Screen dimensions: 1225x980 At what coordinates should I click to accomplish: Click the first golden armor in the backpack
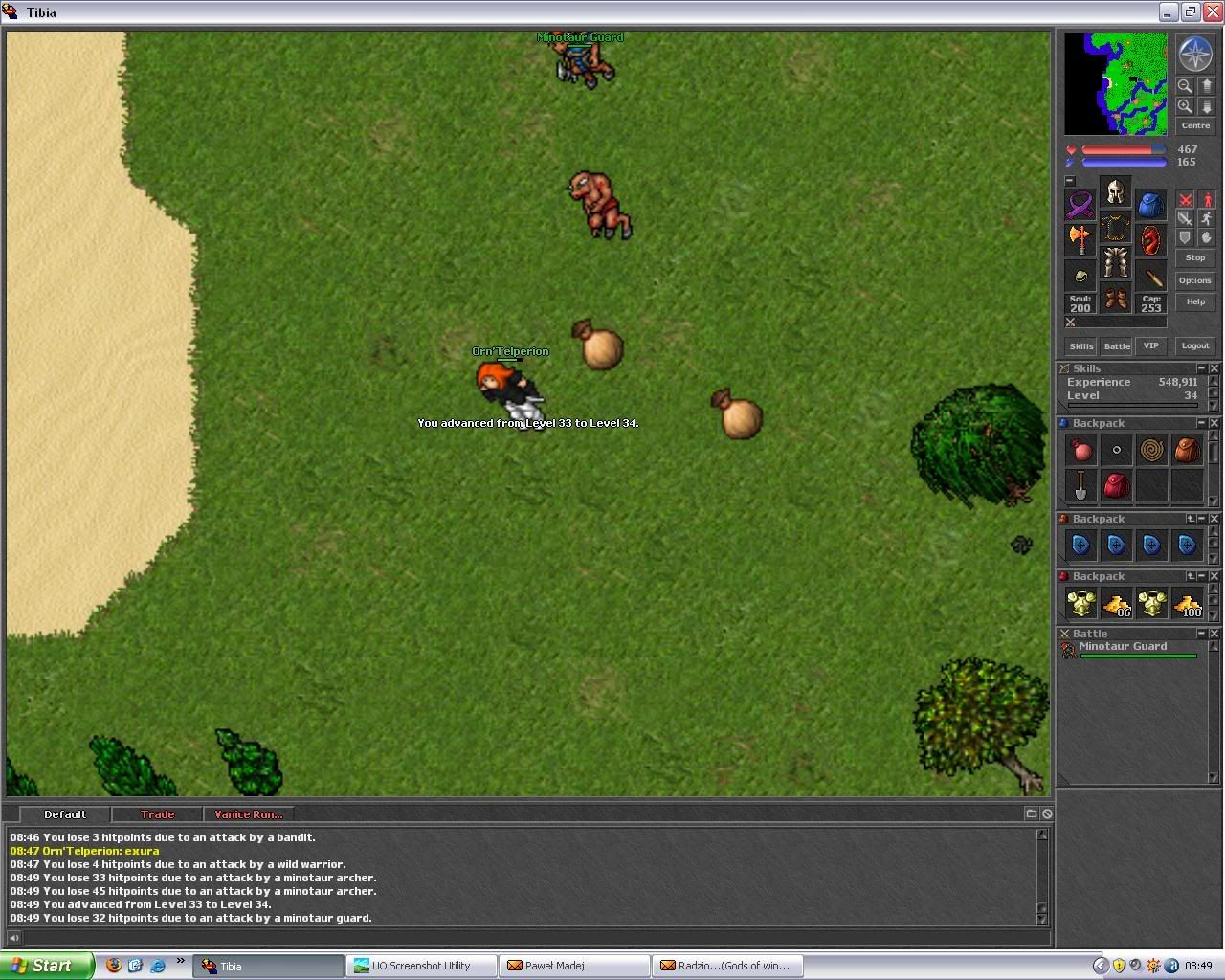[1080, 603]
